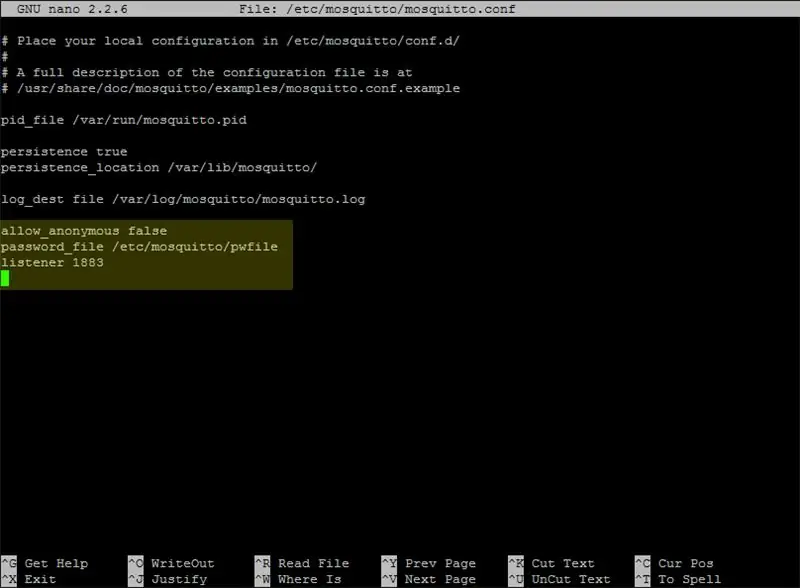Click the path /var/run/mosquitto.pid
The width and height of the screenshot is (800, 588).
coord(159,120)
